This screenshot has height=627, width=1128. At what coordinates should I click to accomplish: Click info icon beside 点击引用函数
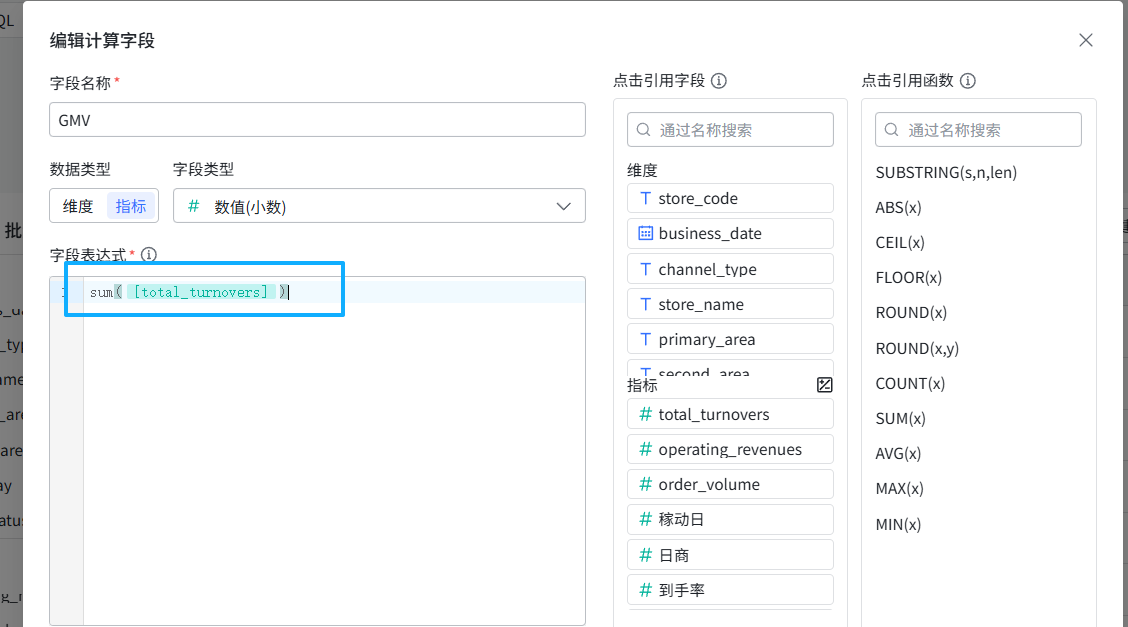(967, 81)
